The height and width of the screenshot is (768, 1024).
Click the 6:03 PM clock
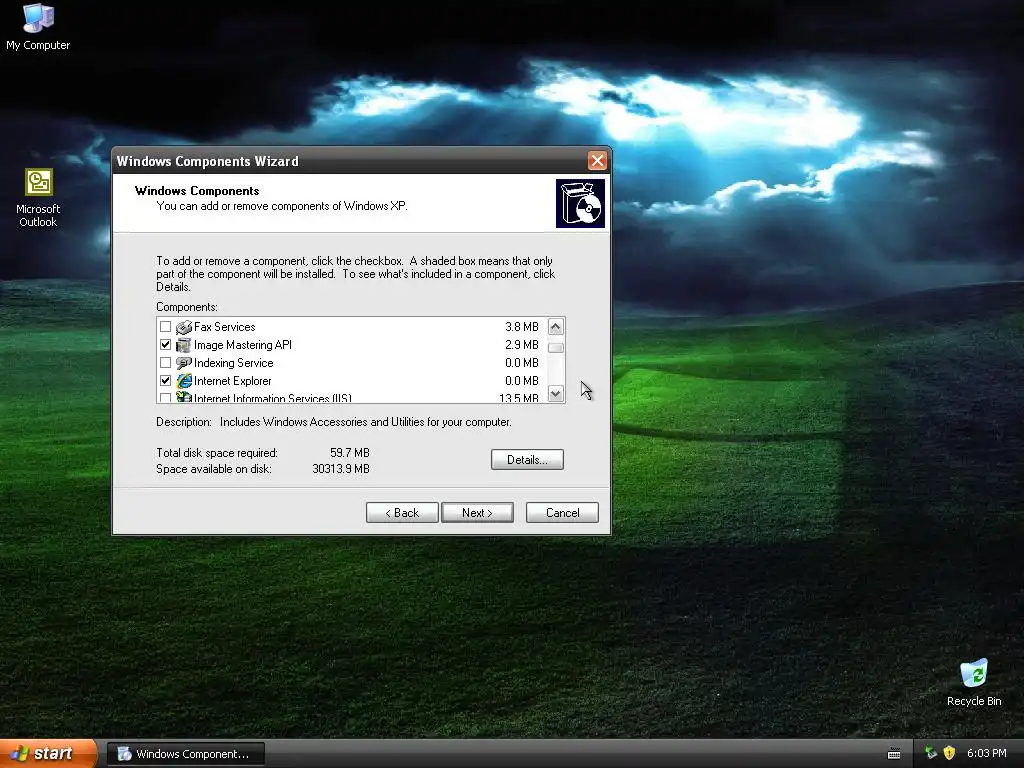pos(987,753)
